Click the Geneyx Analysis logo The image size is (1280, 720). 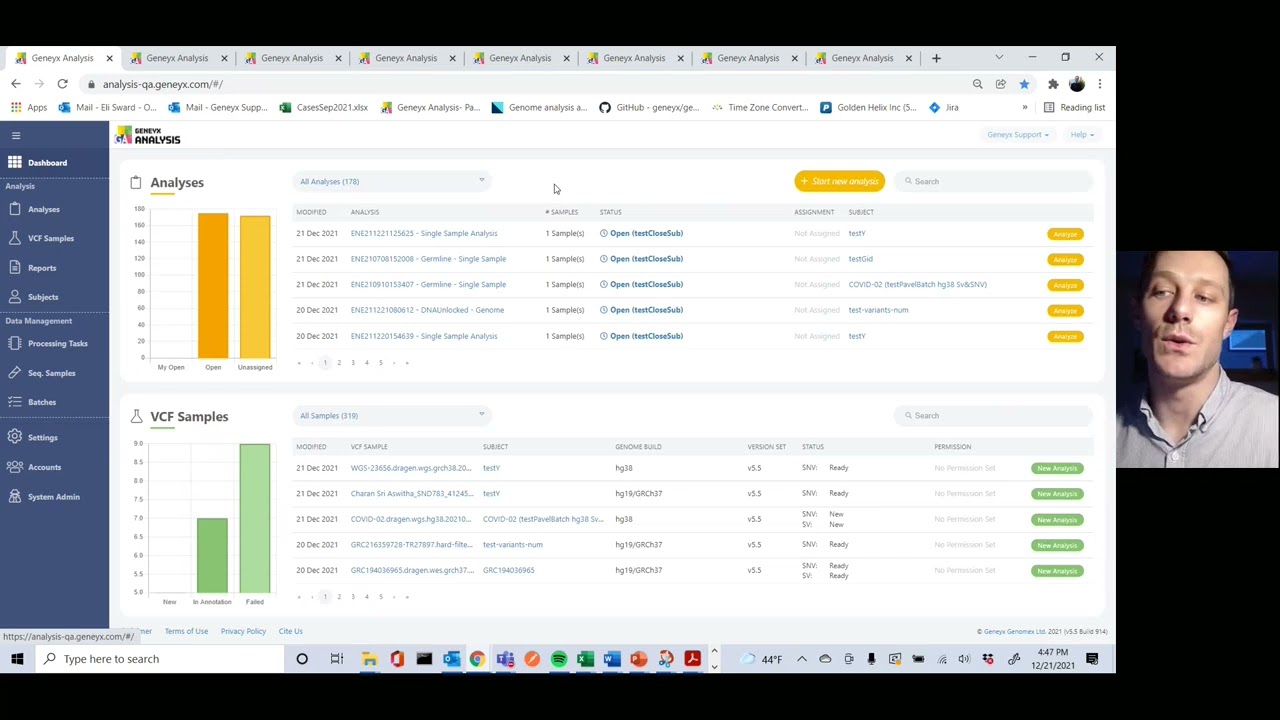point(148,135)
